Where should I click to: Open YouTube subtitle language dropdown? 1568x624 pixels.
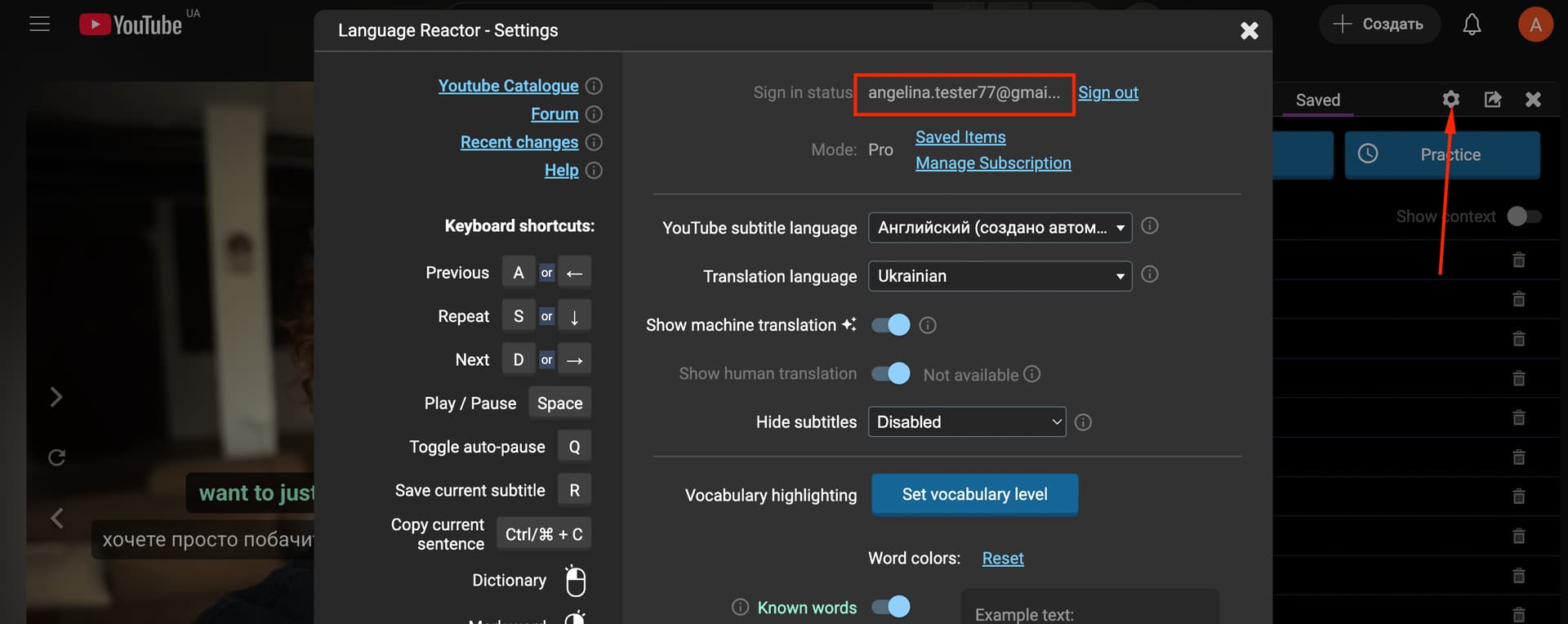[1000, 227]
